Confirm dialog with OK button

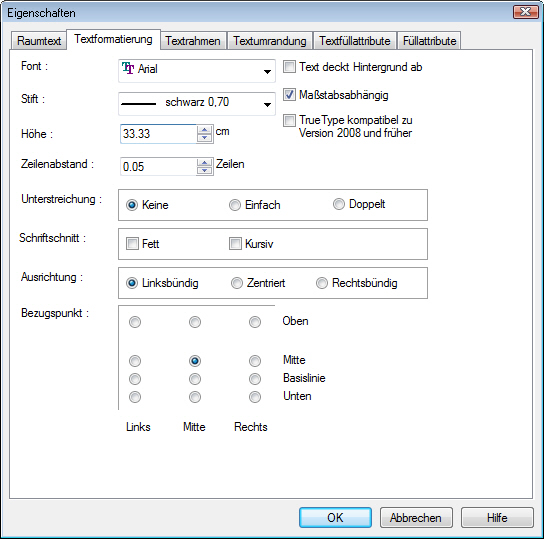click(335, 517)
